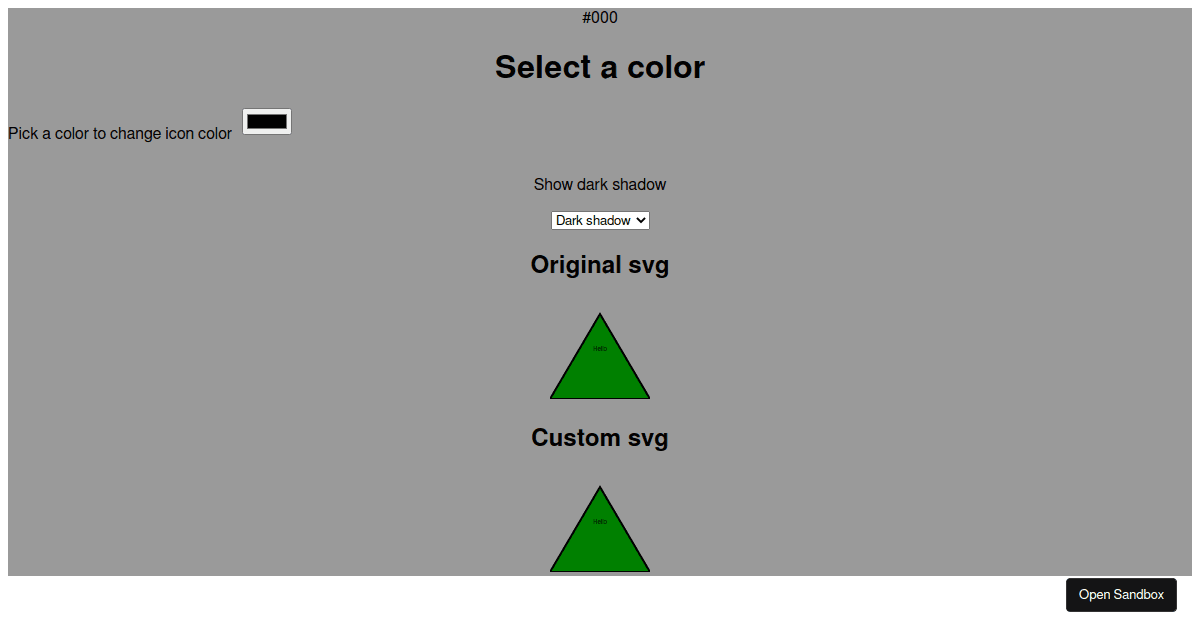1200x630 pixels.
Task: Click the top apex of the Custom svg triangle
Action: point(600,490)
